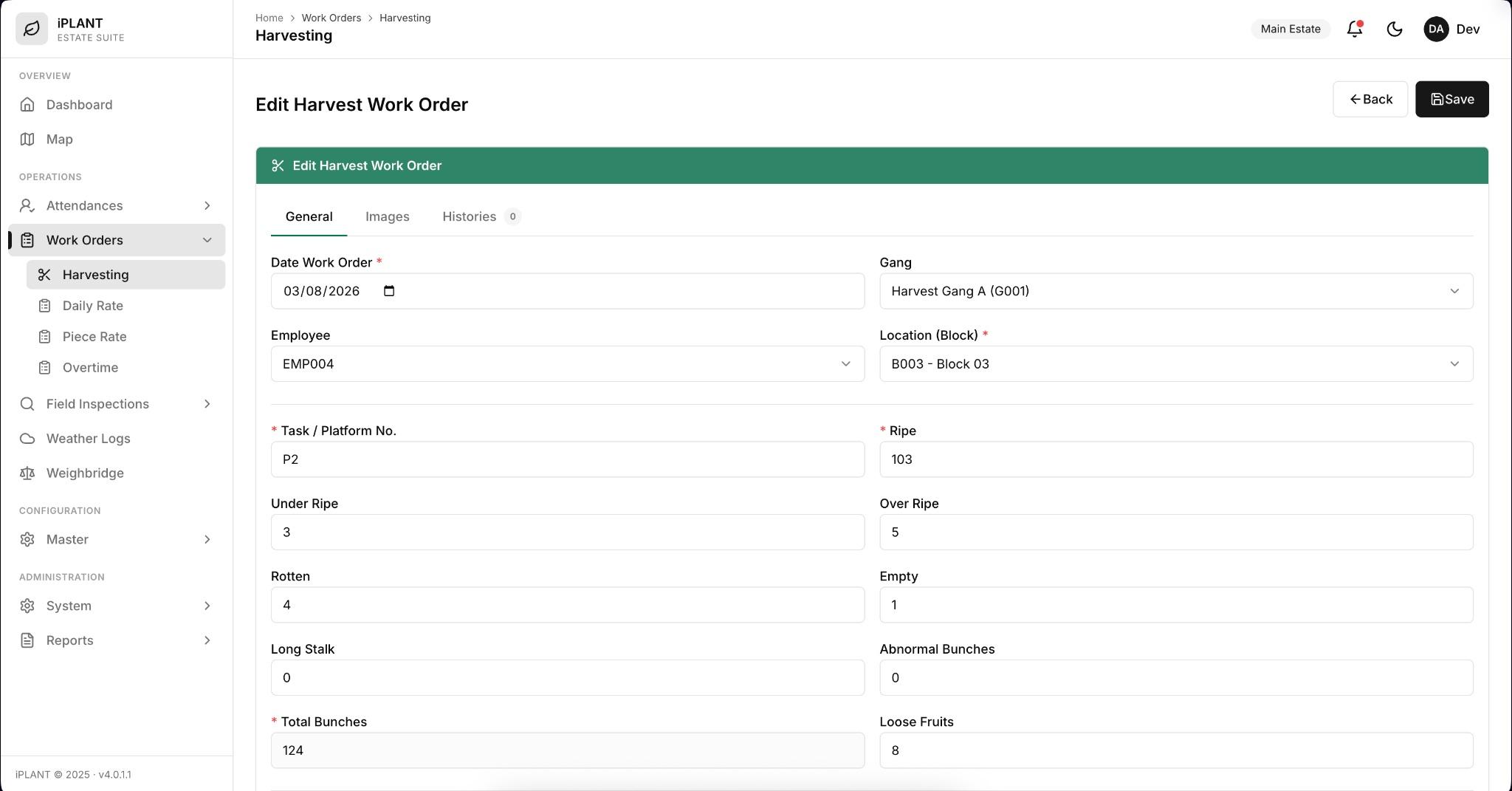The image size is (1512, 791).
Task: Click the Attendances person icon
Action: [27, 205]
